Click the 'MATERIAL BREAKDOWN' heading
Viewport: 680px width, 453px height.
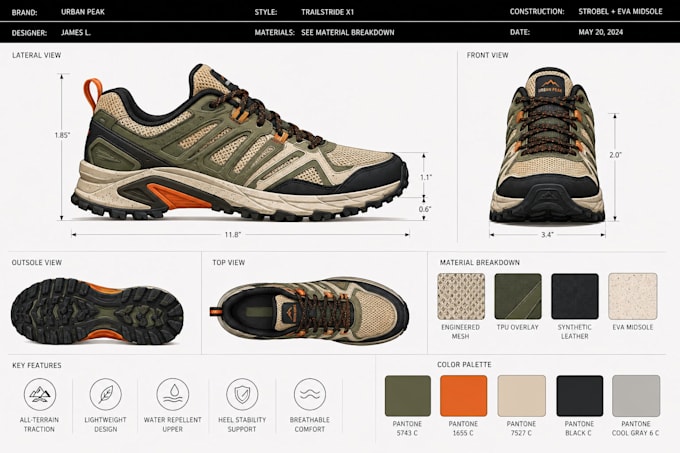(x=480, y=262)
